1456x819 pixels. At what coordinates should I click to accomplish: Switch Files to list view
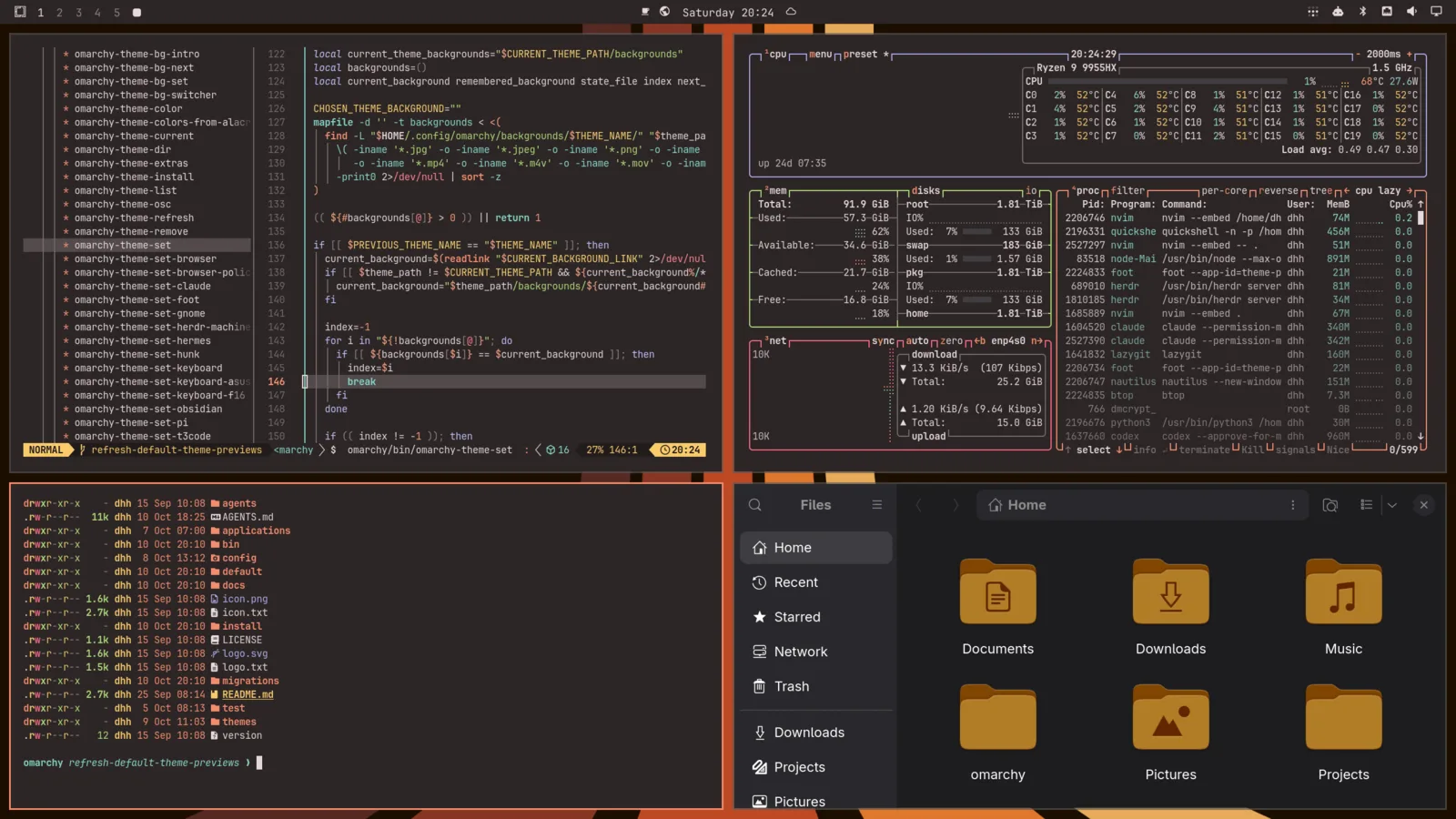[1366, 505]
